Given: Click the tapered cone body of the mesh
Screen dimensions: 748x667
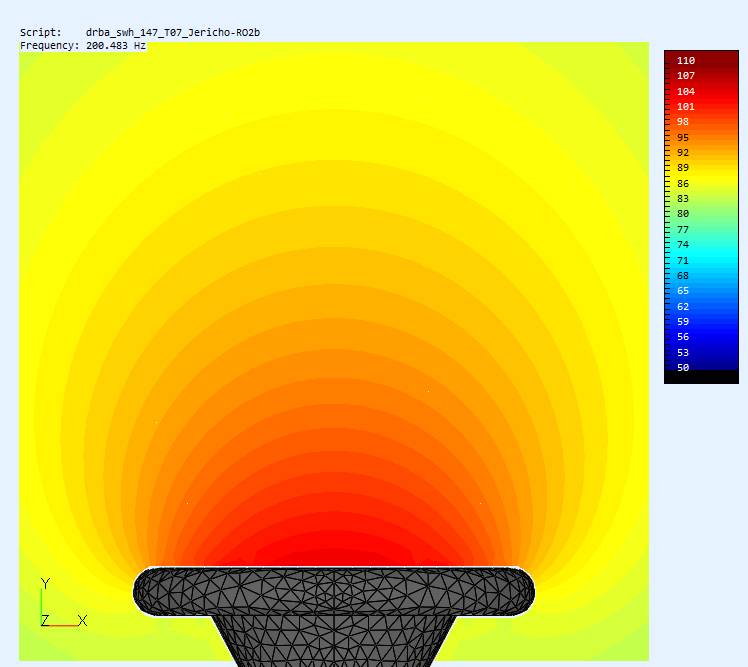Looking at the screenshot, I should coord(334,640).
